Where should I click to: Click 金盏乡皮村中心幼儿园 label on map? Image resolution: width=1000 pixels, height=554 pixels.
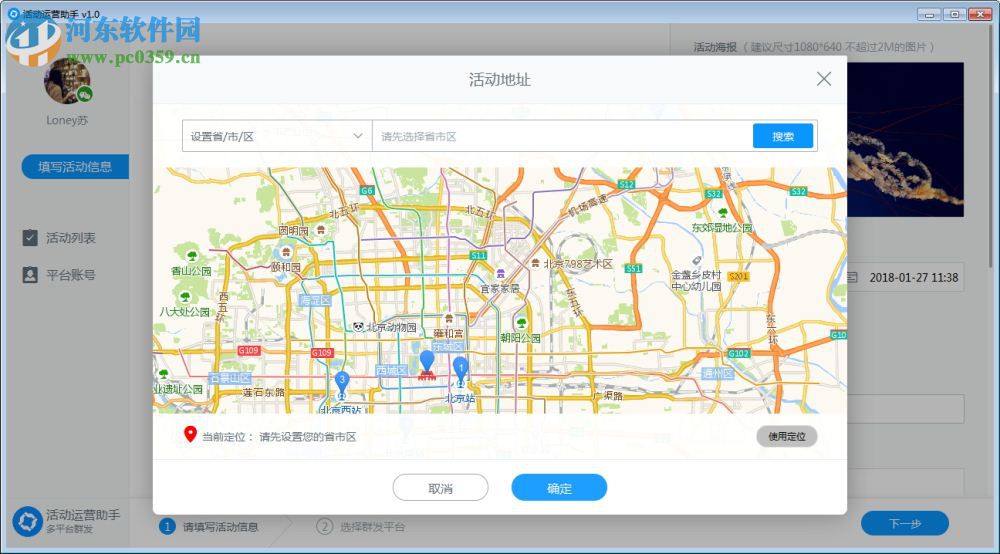click(696, 281)
